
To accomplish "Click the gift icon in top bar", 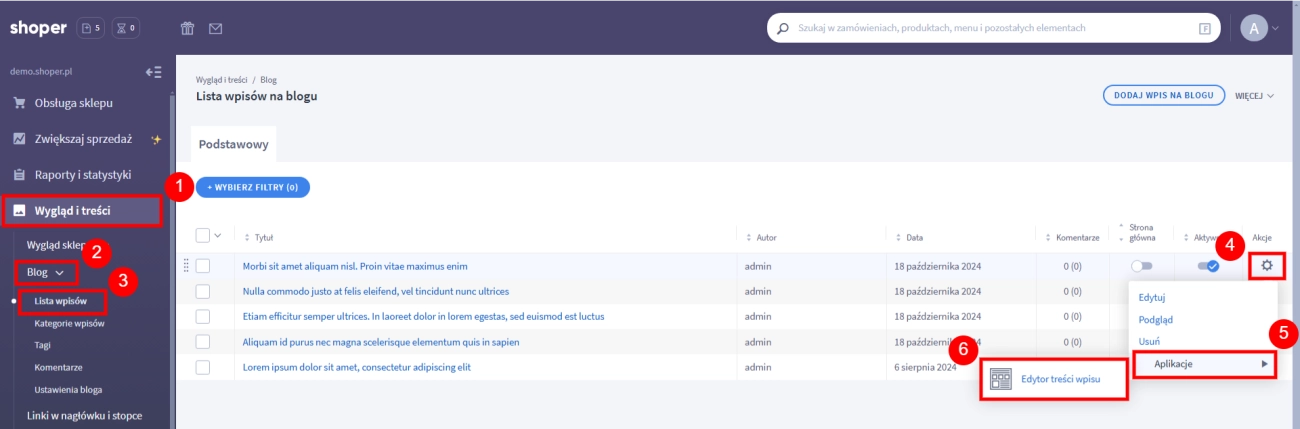I will point(187,28).
